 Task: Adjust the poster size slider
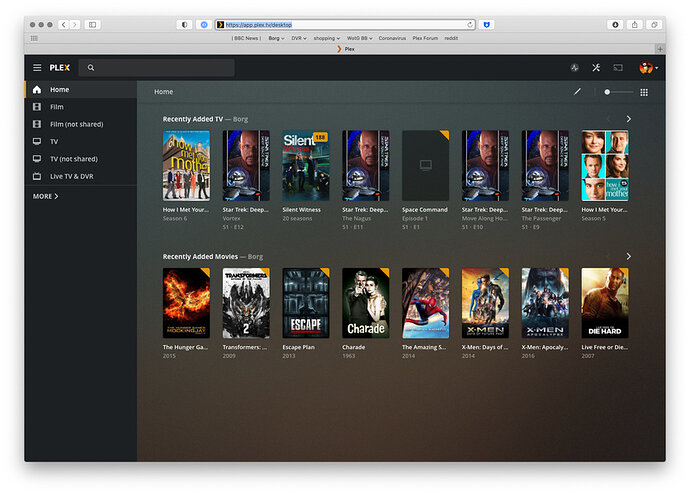point(619,92)
